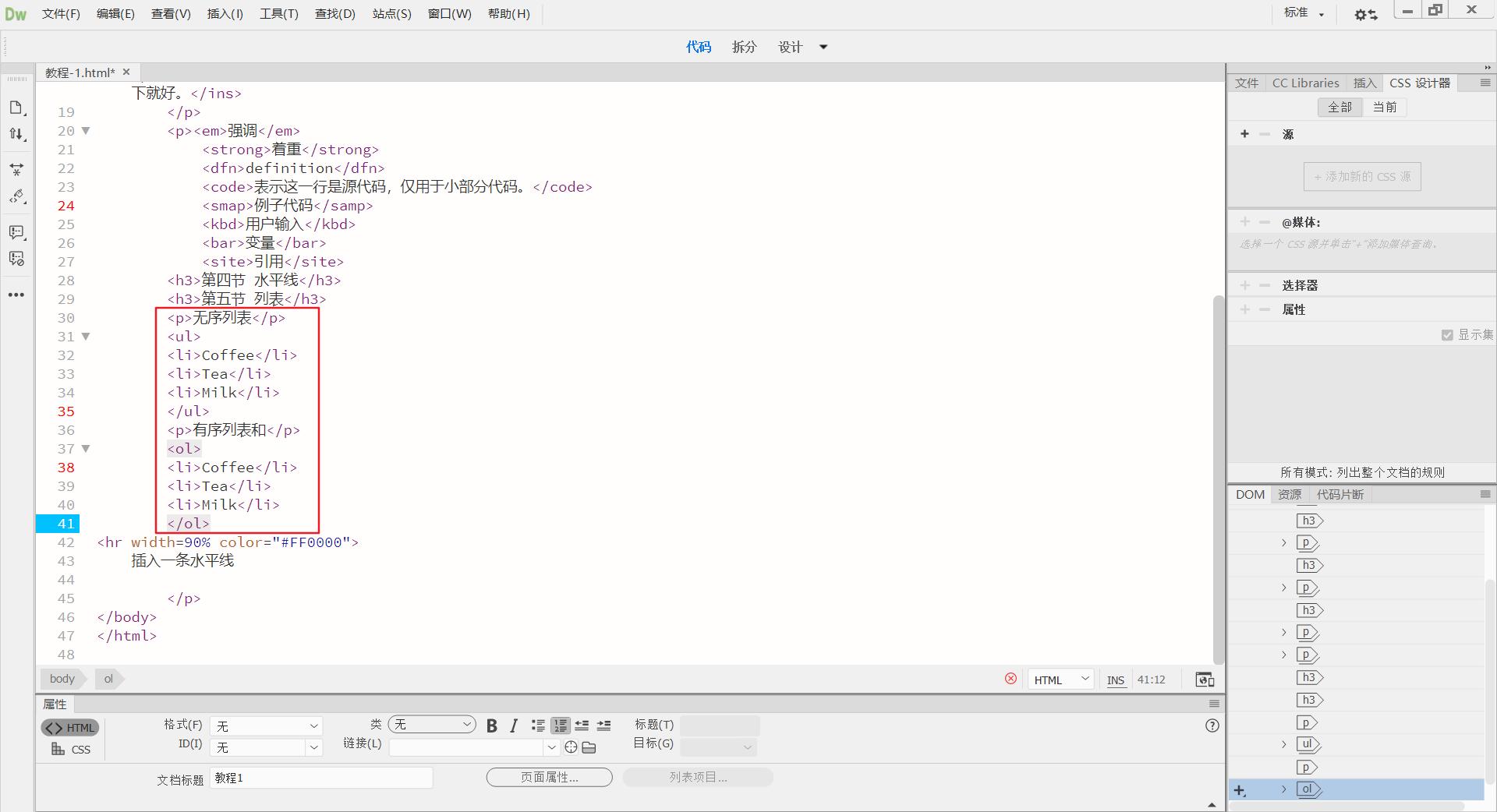
Task: Open the Open Documents icon in left toolbar
Action: point(16,108)
